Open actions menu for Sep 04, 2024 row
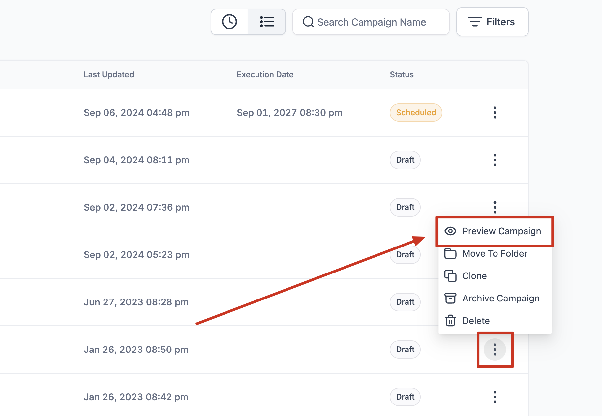Image resolution: width=602 pixels, height=416 pixels. click(x=495, y=160)
